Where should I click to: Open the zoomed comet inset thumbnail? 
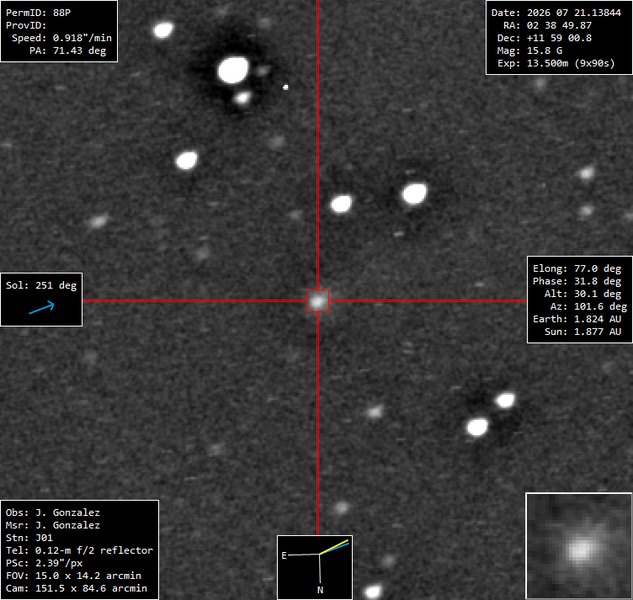pos(579,545)
